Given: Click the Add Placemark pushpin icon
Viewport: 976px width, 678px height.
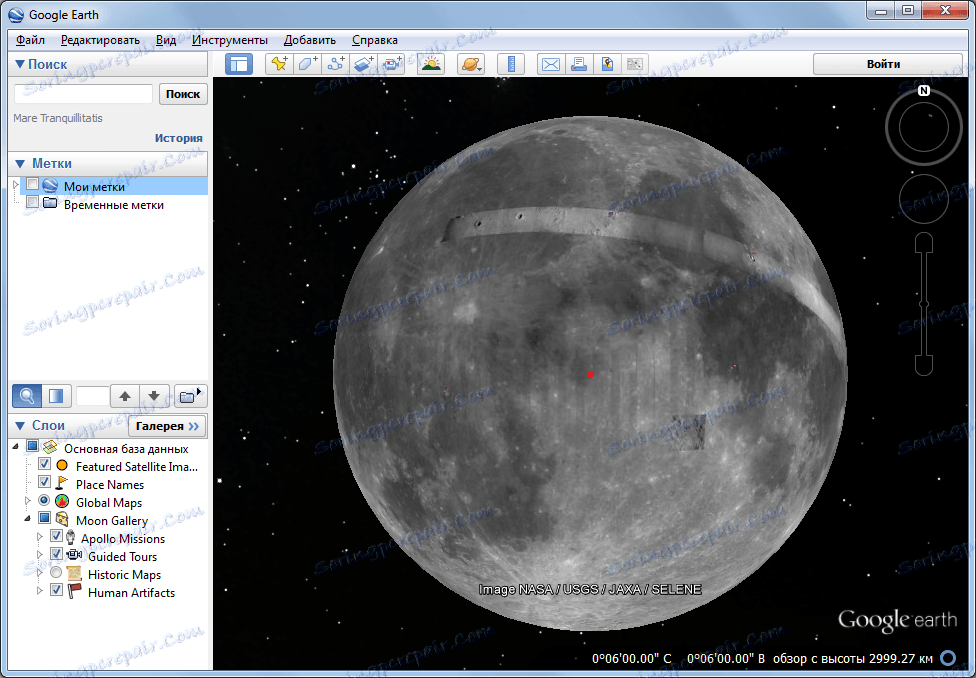Looking at the screenshot, I should pos(279,64).
